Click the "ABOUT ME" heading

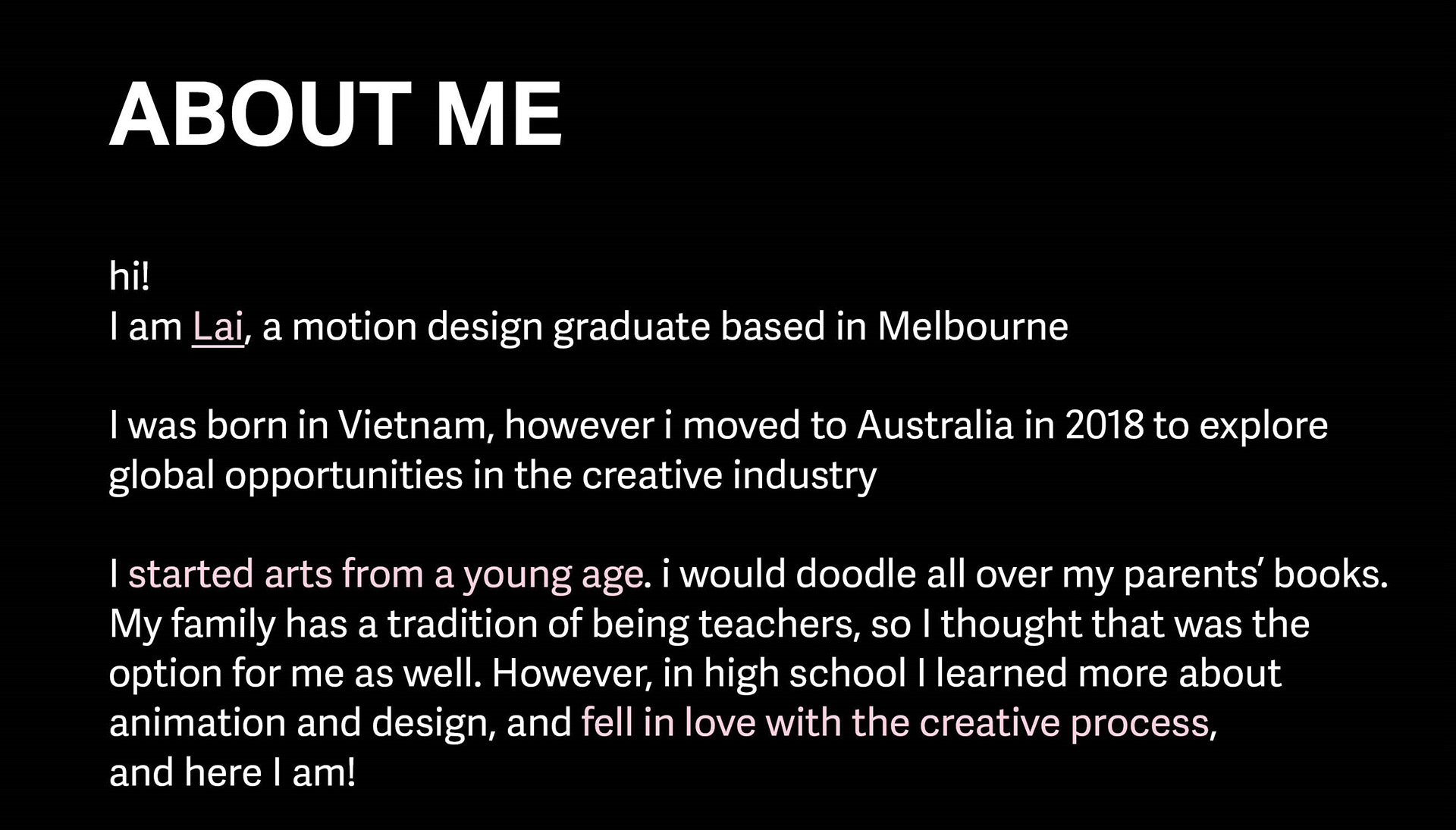(336, 115)
